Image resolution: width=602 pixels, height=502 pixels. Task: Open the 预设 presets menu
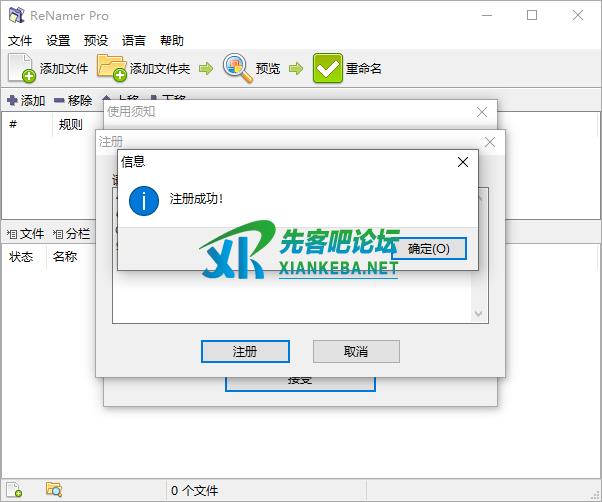tap(96, 41)
